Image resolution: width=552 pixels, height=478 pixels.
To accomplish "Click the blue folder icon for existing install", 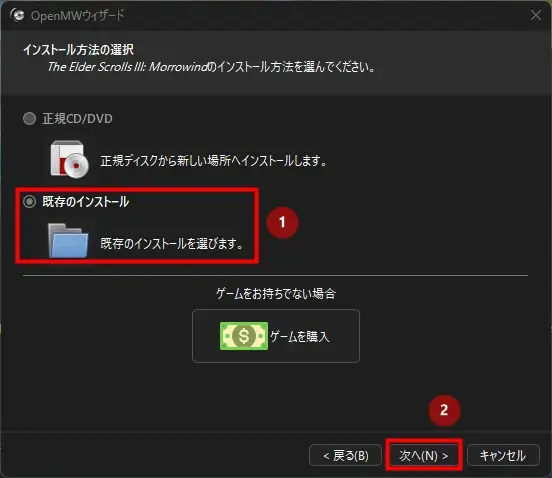I will tap(68, 241).
